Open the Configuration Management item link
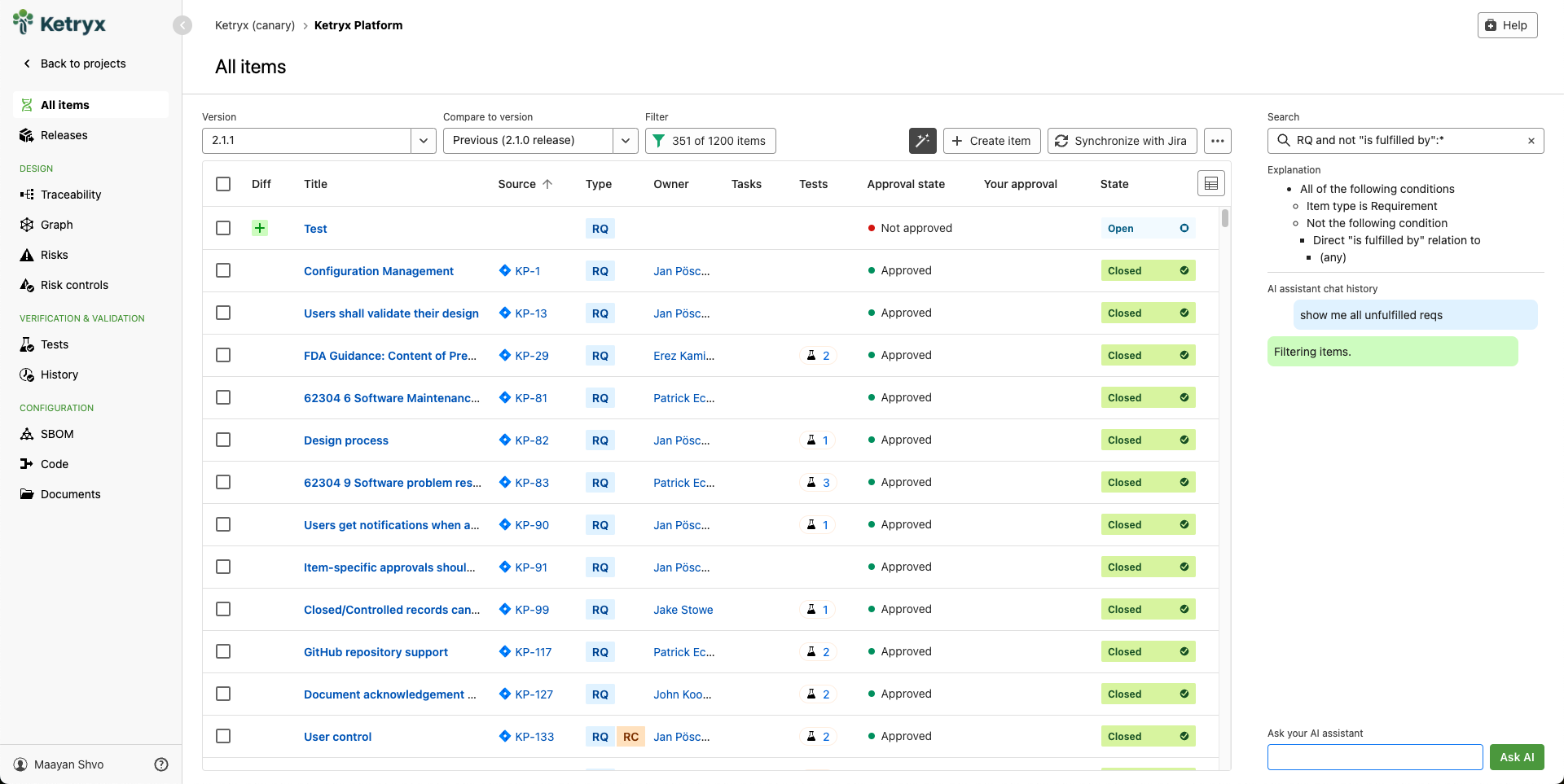Image resolution: width=1564 pixels, height=784 pixels. [379, 271]
